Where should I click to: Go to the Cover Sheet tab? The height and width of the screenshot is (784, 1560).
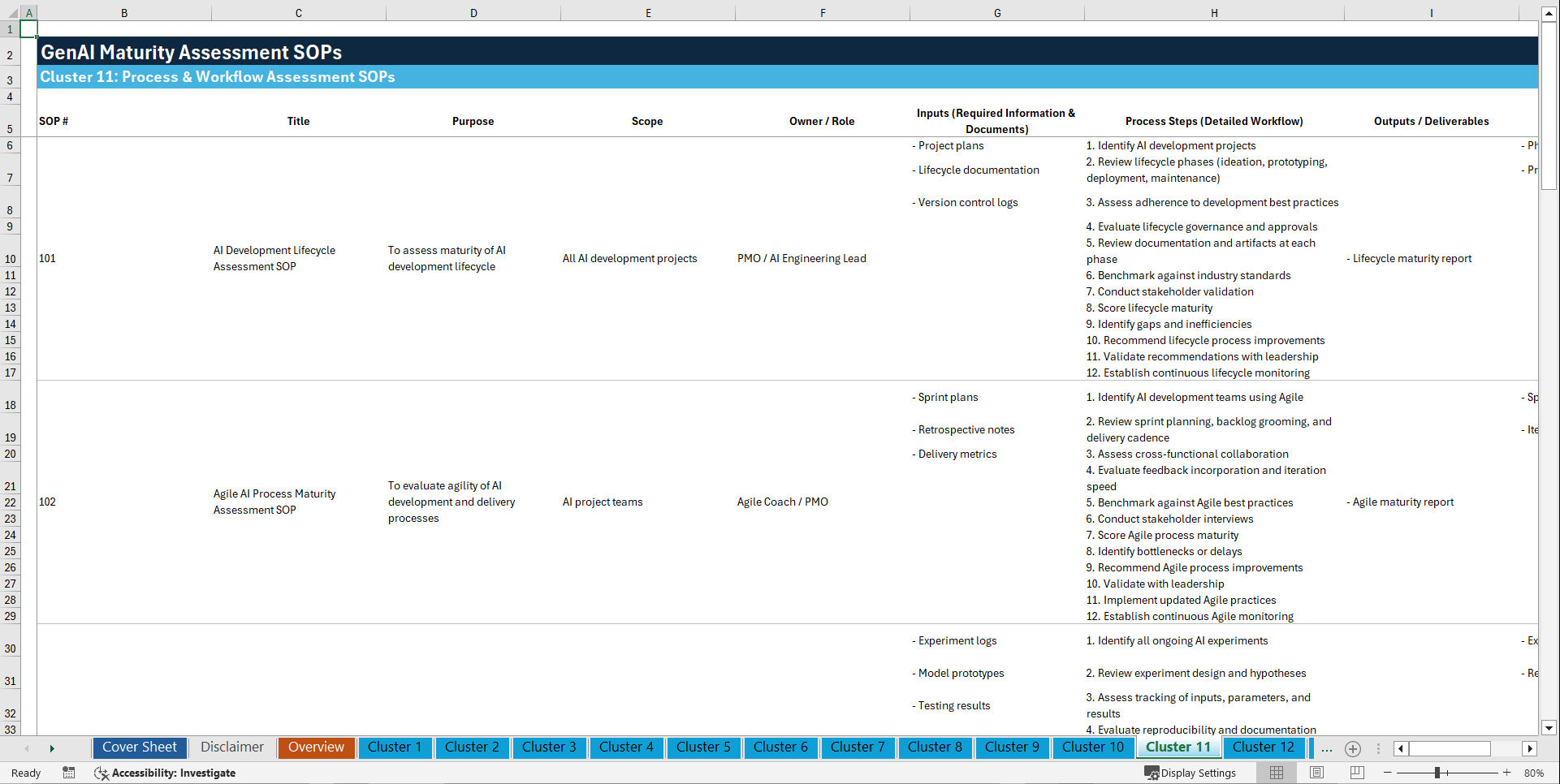point(139,747)
